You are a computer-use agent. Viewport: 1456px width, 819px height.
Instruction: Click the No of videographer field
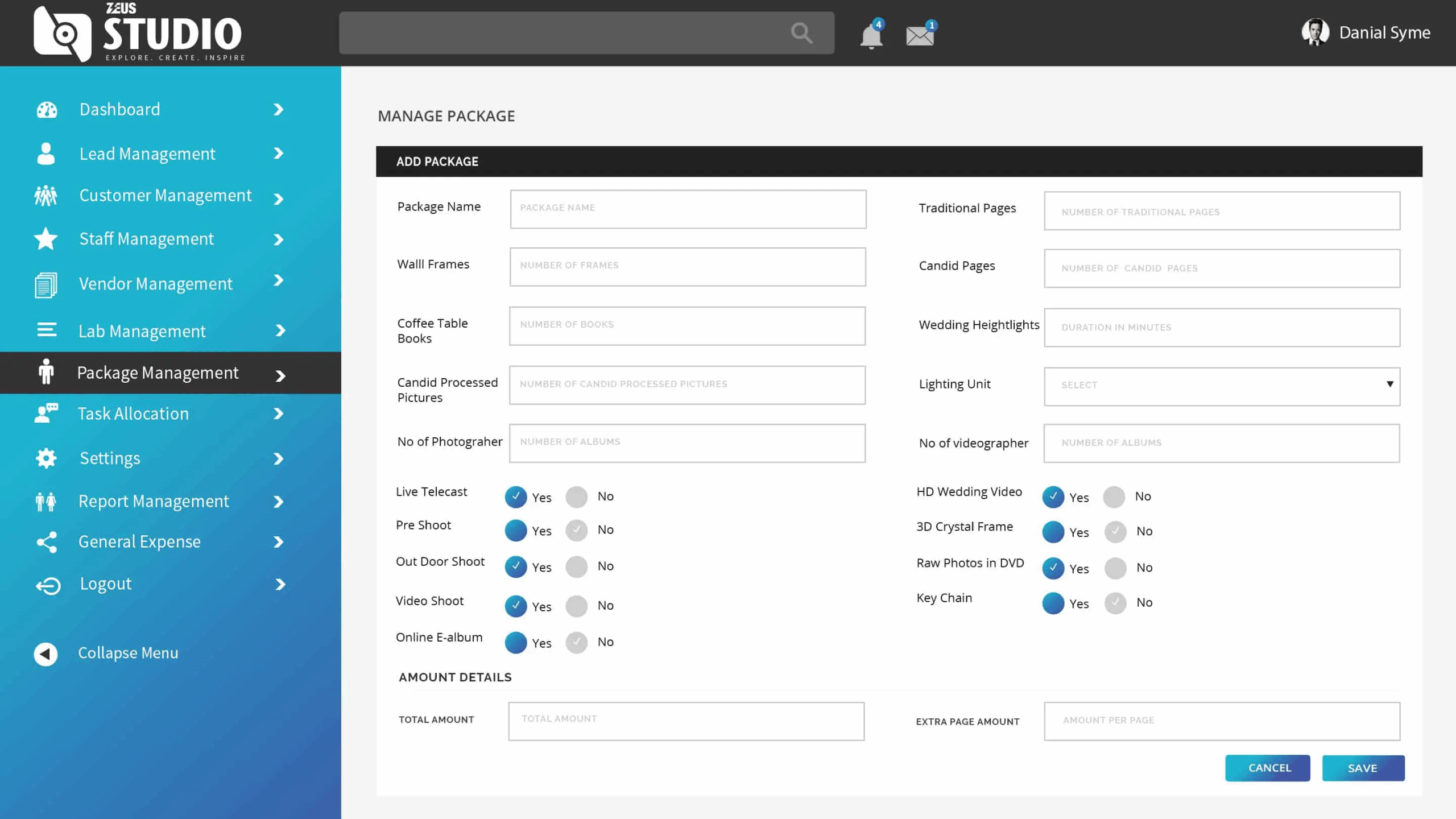tap(1221, 443)
